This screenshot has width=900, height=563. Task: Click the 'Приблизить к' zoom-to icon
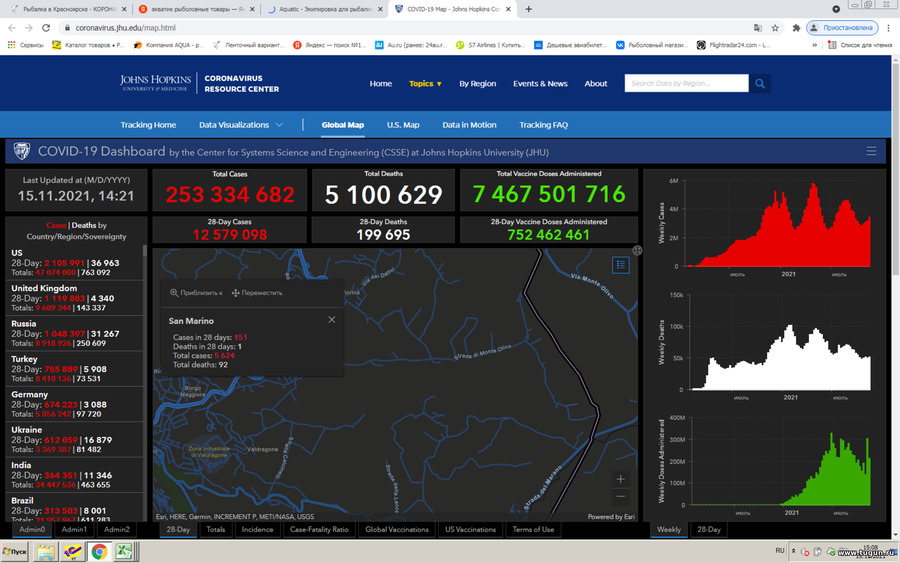[174, 293]
